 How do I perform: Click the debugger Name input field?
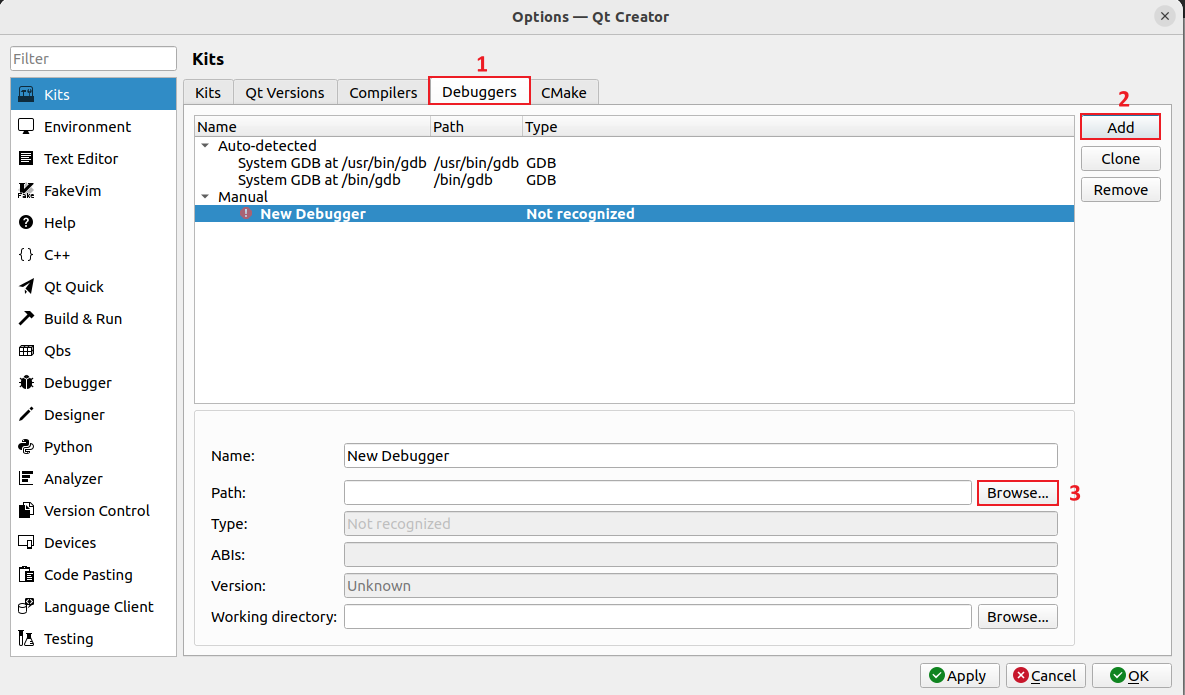(x=701, y=456)
